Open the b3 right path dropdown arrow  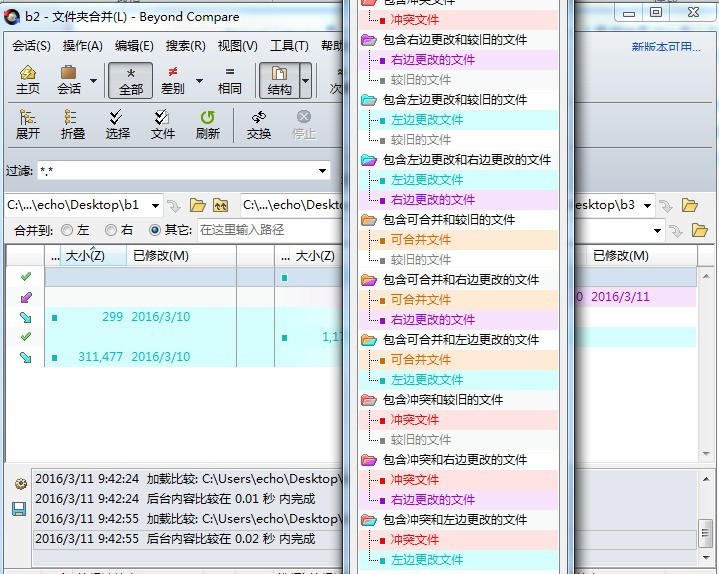[647, 205]
